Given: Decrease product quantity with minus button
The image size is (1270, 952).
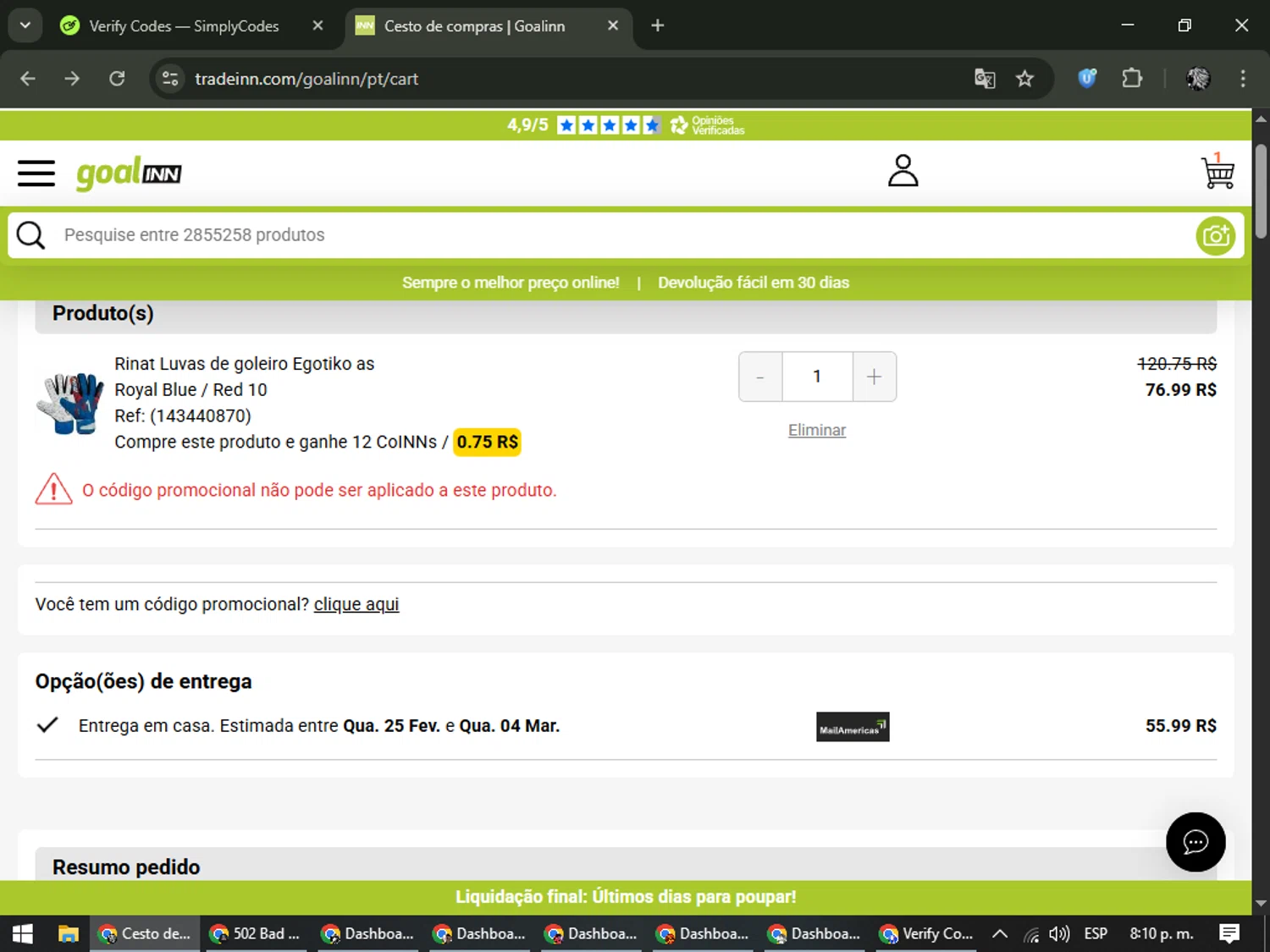Looking at the screenshot, I should 760,377.
